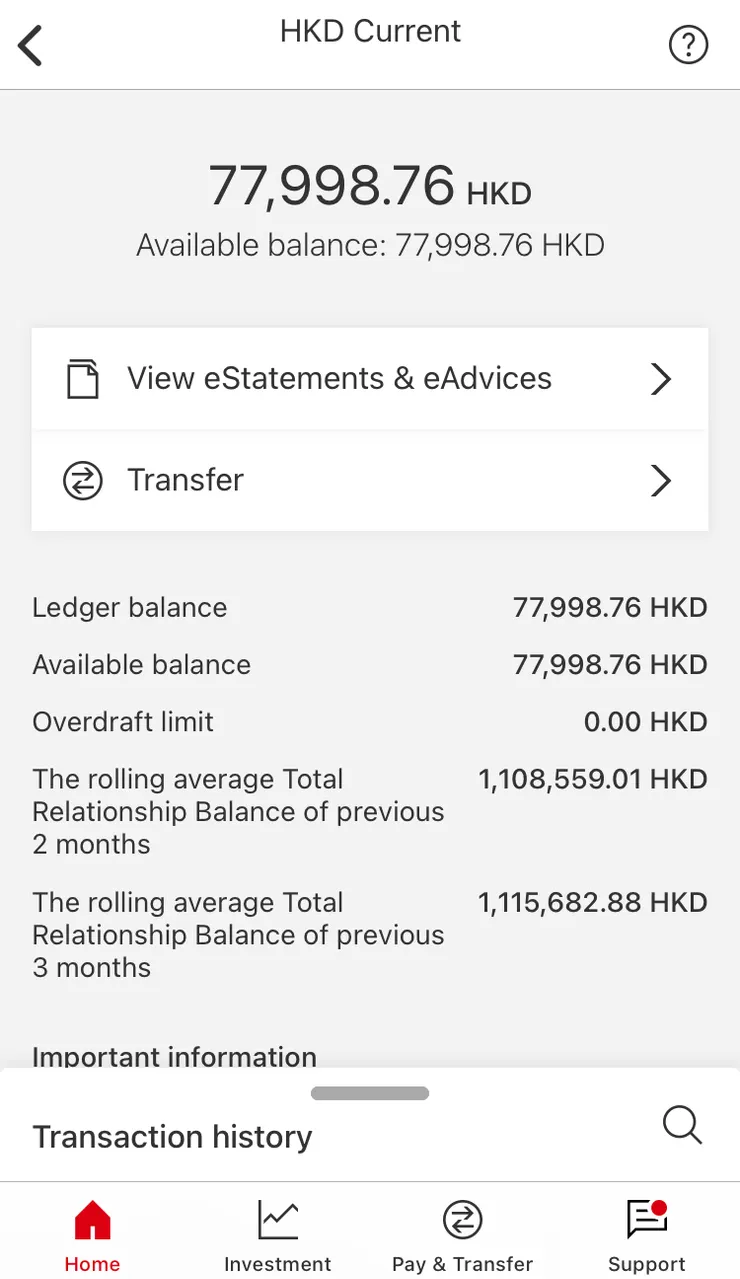Image resolution: width=740 pixels, height=1279 pixels.
Task: Tap the Support chat bubble icon
Action: pyautogui.click(x=646, y=1220)
